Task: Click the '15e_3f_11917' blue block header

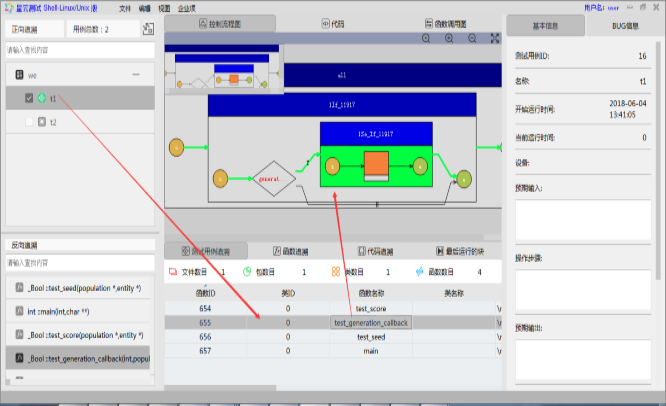Action: 376,134
